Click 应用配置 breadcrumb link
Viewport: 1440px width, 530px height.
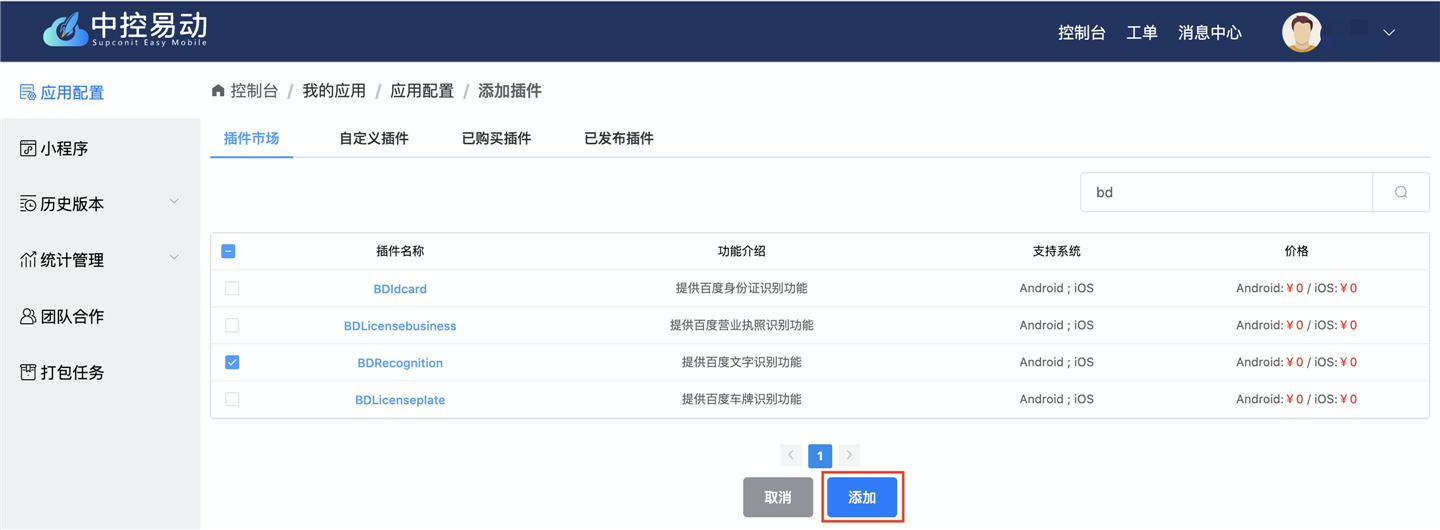422,91
